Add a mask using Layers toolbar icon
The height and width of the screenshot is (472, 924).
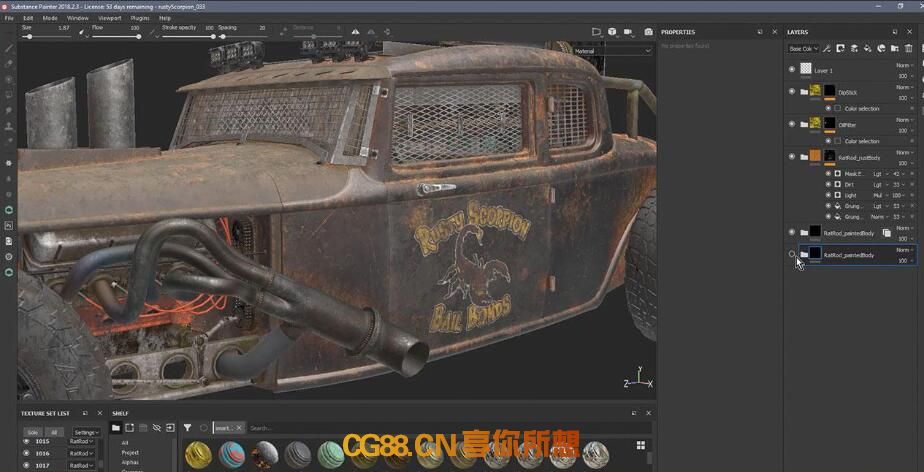pos(840,48)
